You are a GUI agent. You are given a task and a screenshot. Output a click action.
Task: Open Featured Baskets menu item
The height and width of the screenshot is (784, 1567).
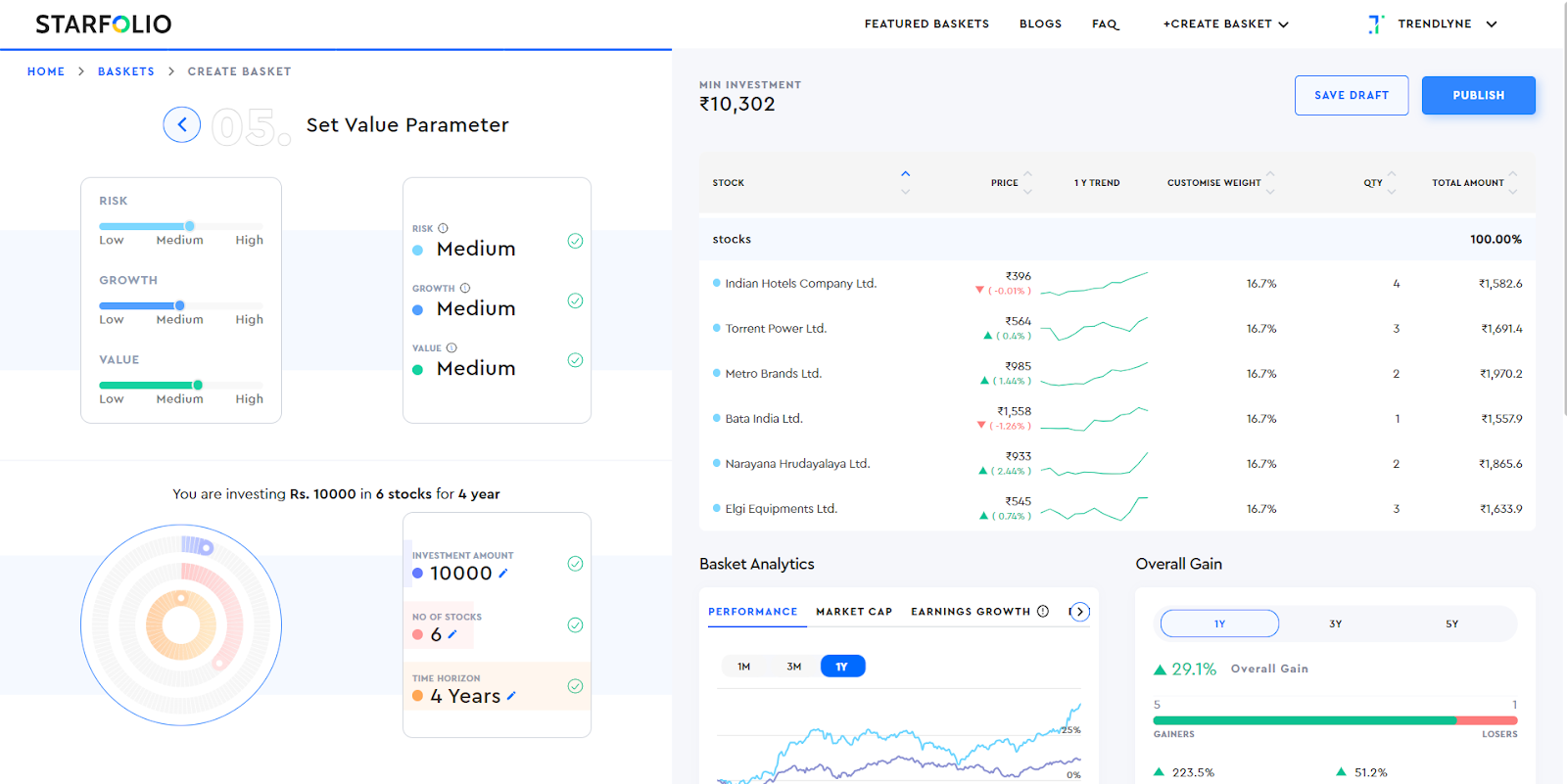pos(926,24)
